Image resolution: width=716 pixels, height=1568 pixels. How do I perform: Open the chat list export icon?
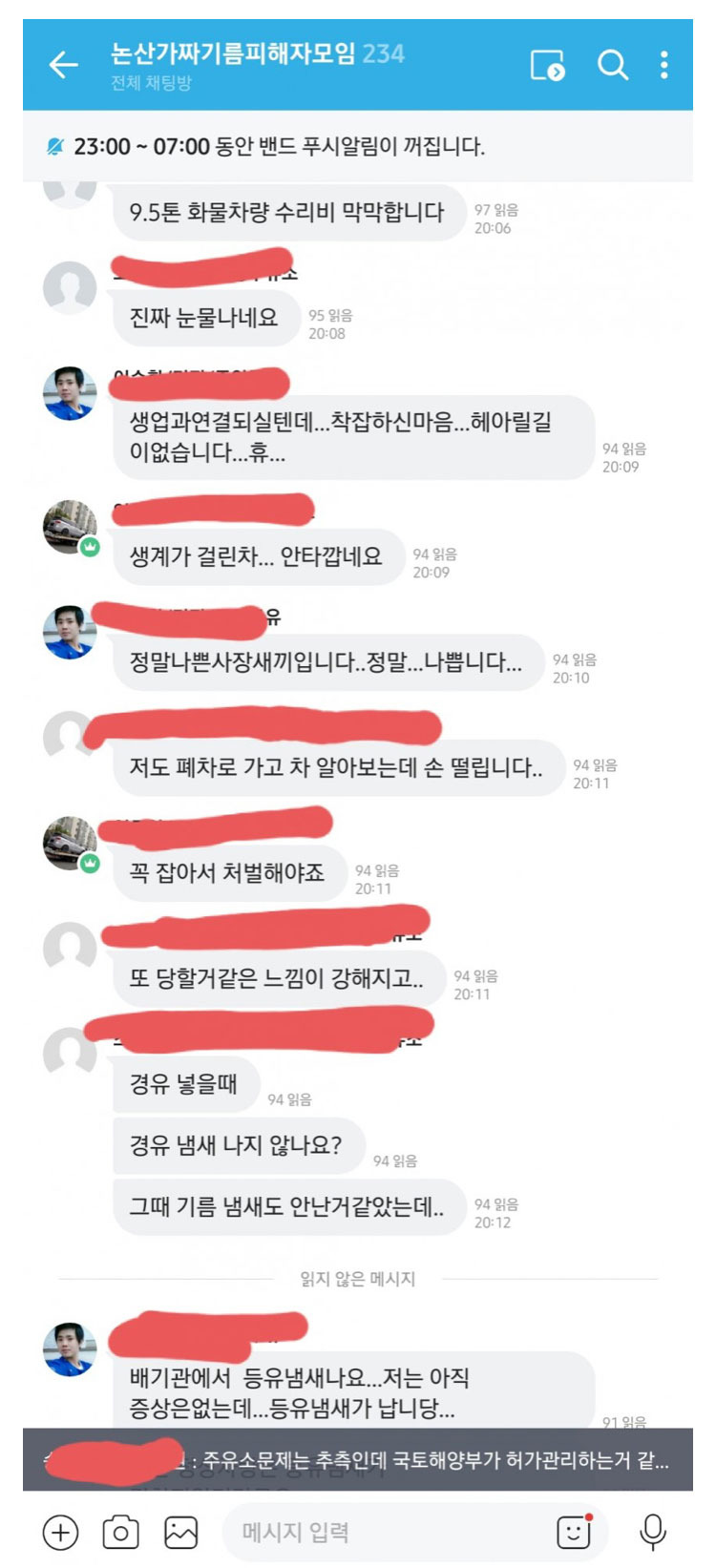547,65
